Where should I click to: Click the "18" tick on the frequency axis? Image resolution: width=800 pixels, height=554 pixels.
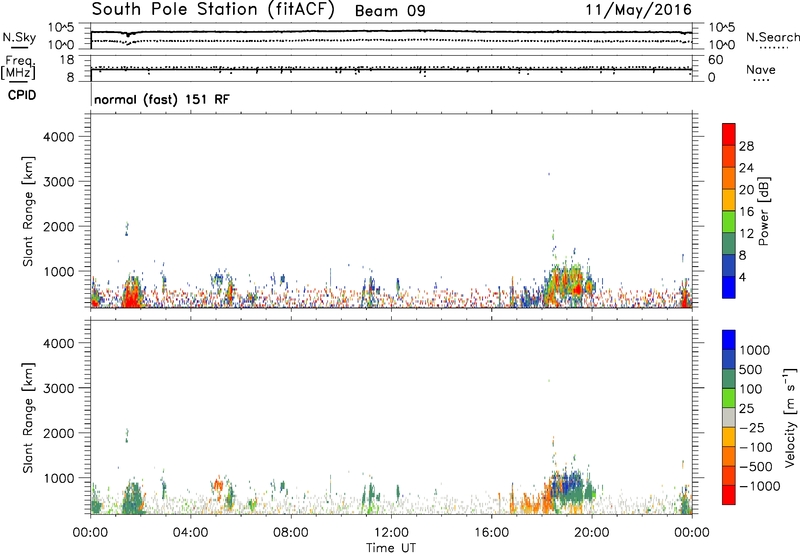point(67,60)
